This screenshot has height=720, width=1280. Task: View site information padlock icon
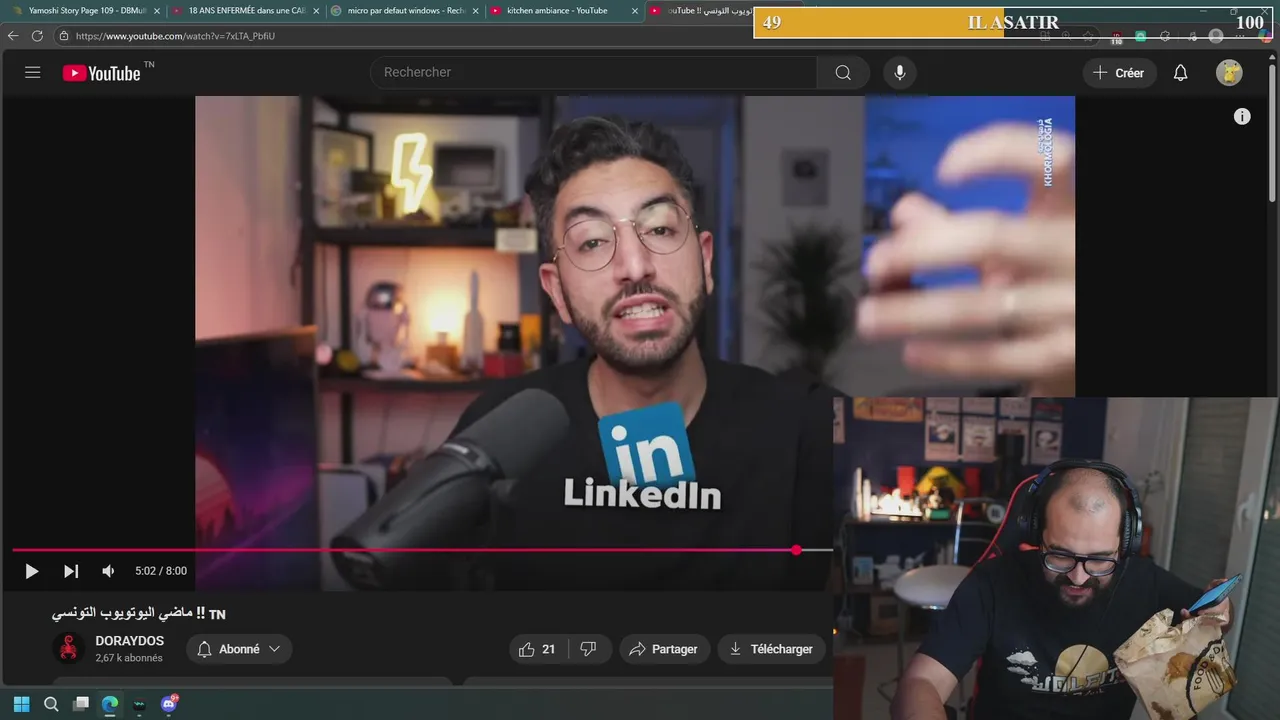tap(64, 36)
